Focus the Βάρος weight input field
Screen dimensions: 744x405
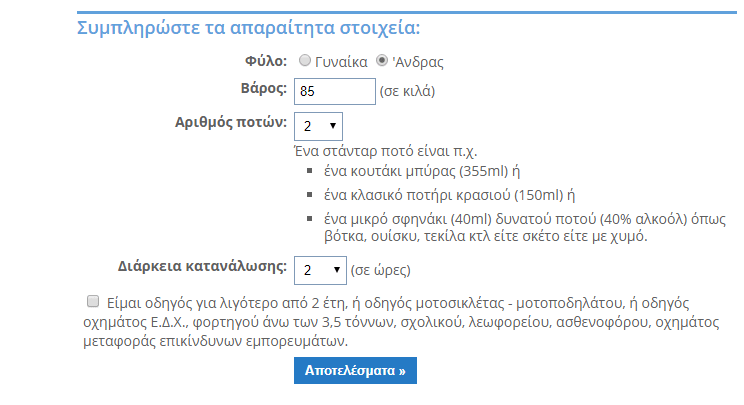point(335,92)
